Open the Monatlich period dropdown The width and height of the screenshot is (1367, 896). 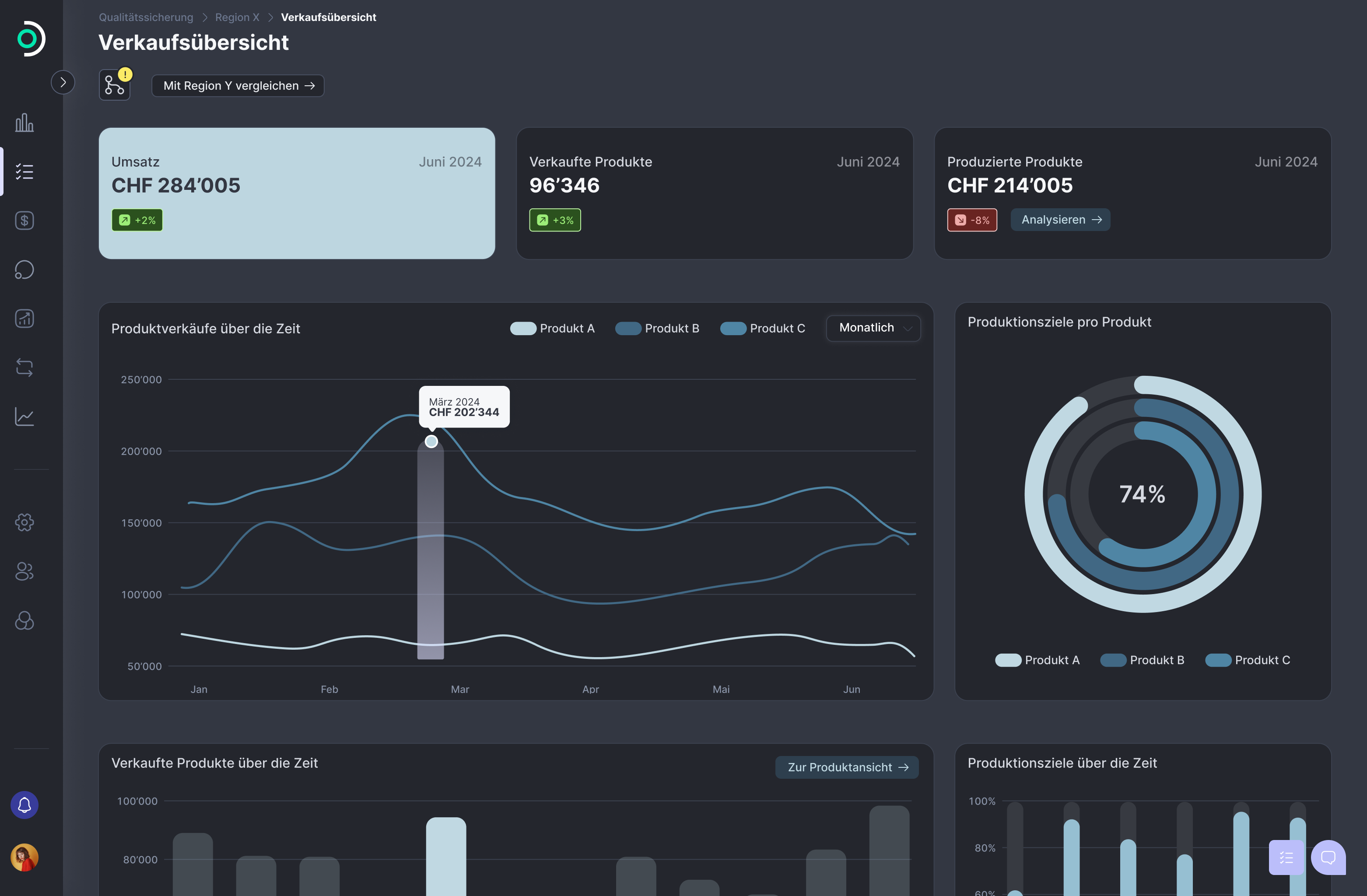click(x=873, y=328)
